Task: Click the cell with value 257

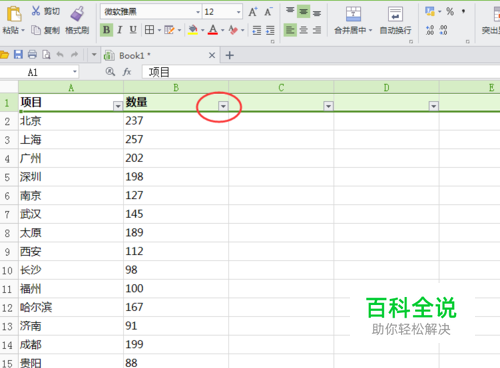Action: point(176,140)
